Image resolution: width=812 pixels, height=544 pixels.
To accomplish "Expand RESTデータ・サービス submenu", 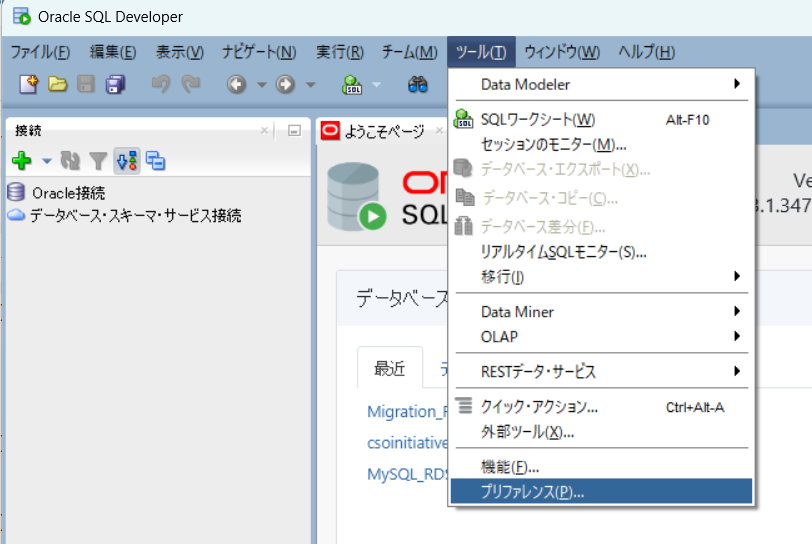I will (601, 371).
